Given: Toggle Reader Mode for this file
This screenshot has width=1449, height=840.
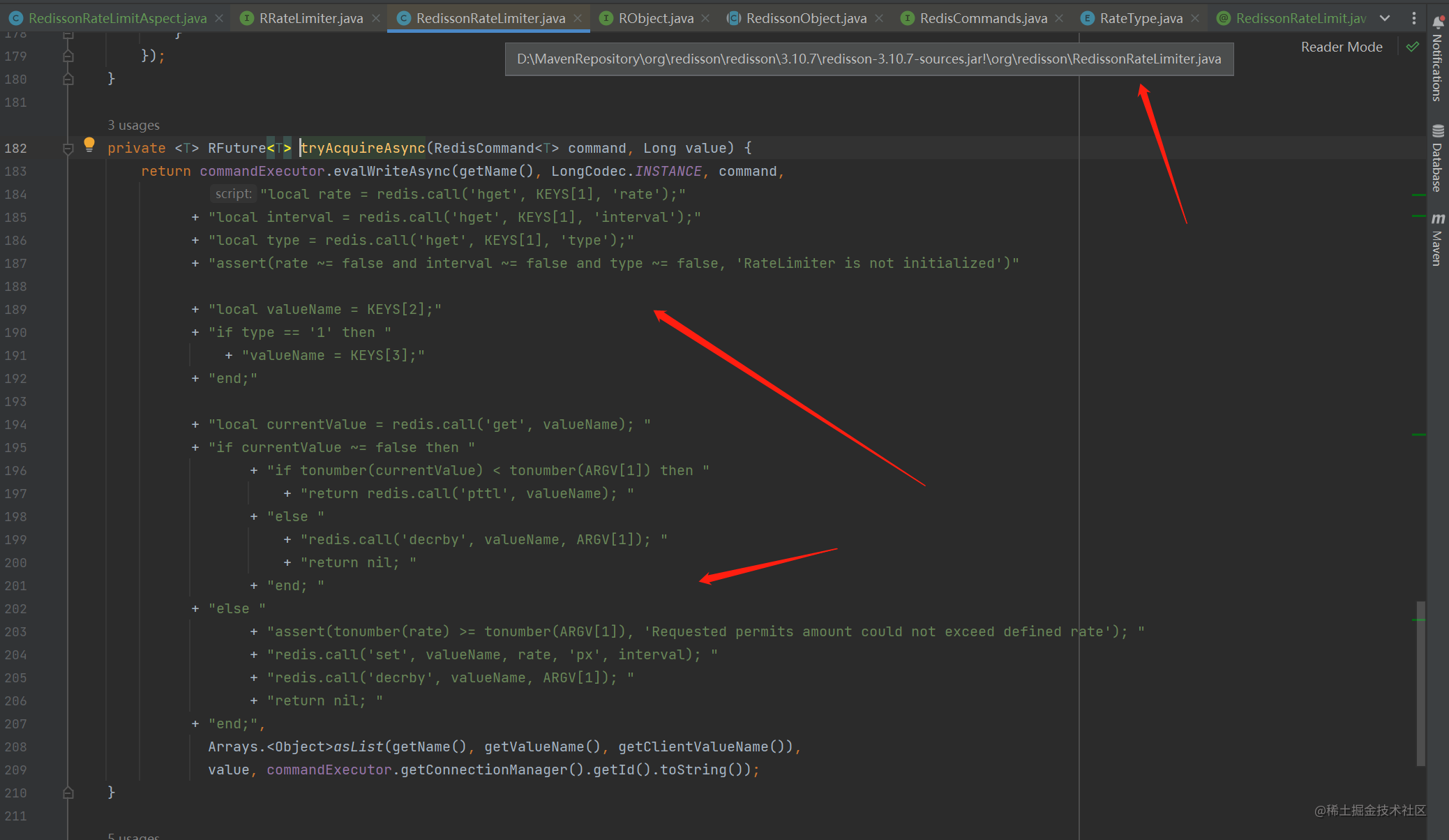Looking at the screenshot, I should [1341, 47].
